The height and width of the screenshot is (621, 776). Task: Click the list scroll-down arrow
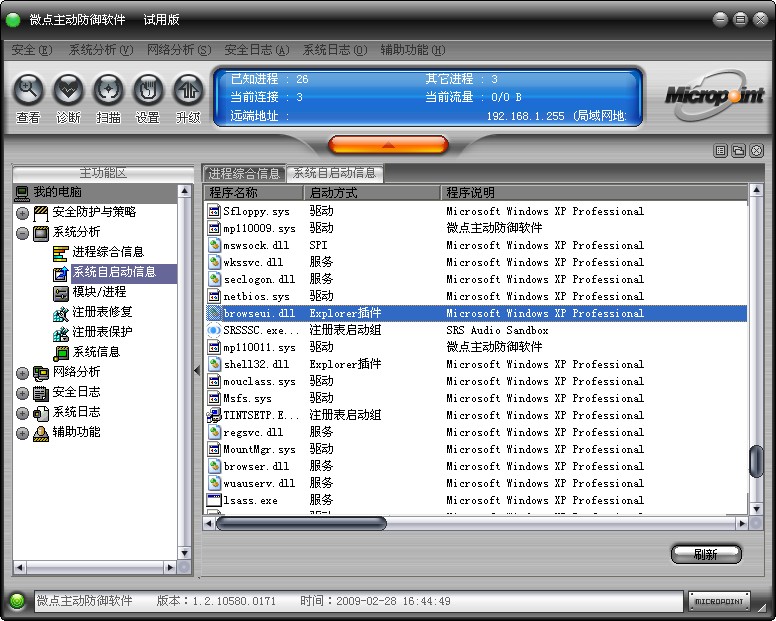click(x=756, y=509)
